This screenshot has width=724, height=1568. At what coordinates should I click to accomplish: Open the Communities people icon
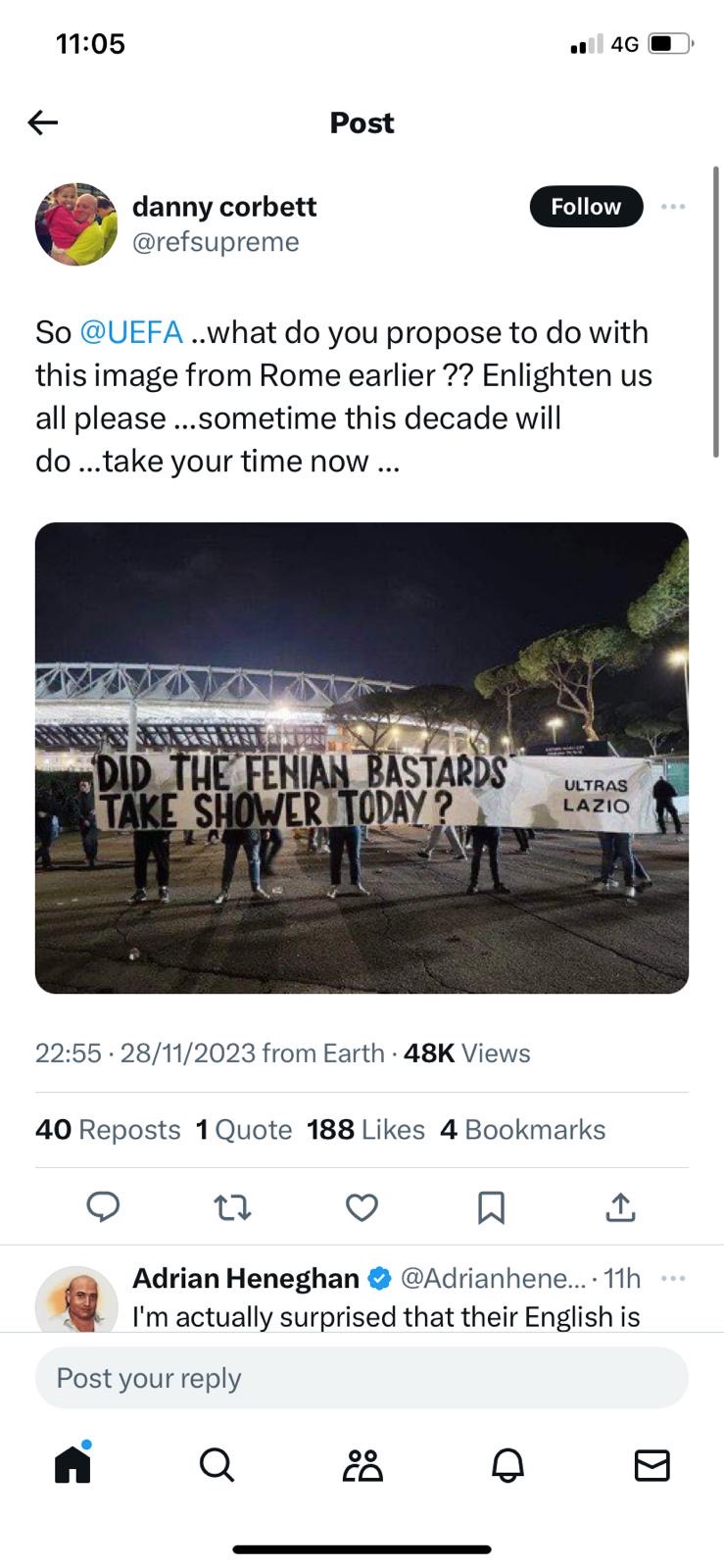(x=362, y=1465)
